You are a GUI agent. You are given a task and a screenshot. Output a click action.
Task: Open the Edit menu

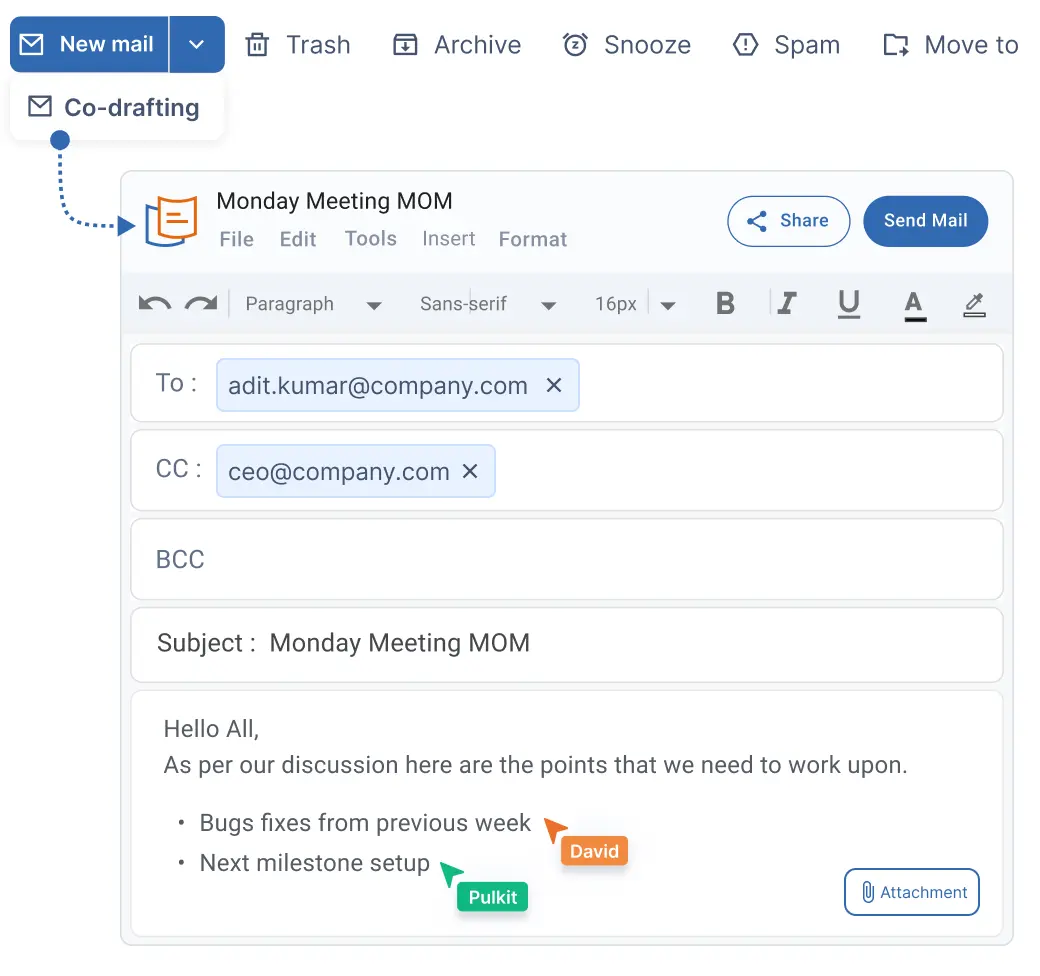[298, 239]
